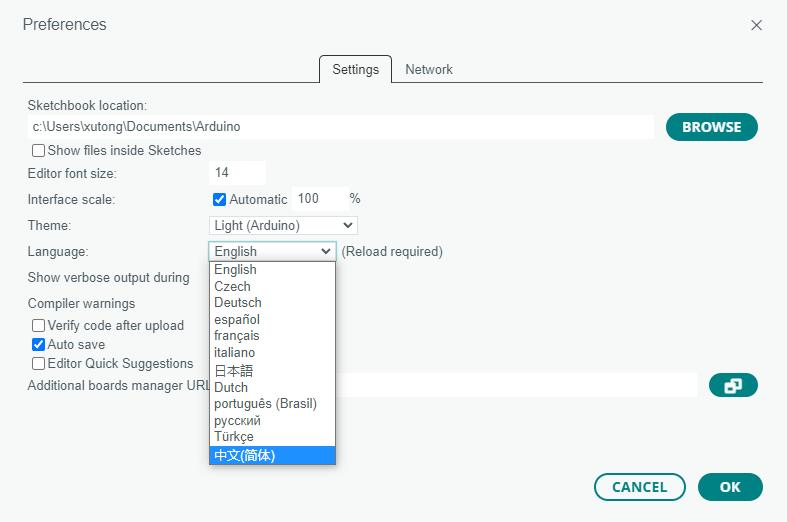Open additional boards manager URLs editor icon
This screenshot has width=787, height=522.
(x=732, y=385)
